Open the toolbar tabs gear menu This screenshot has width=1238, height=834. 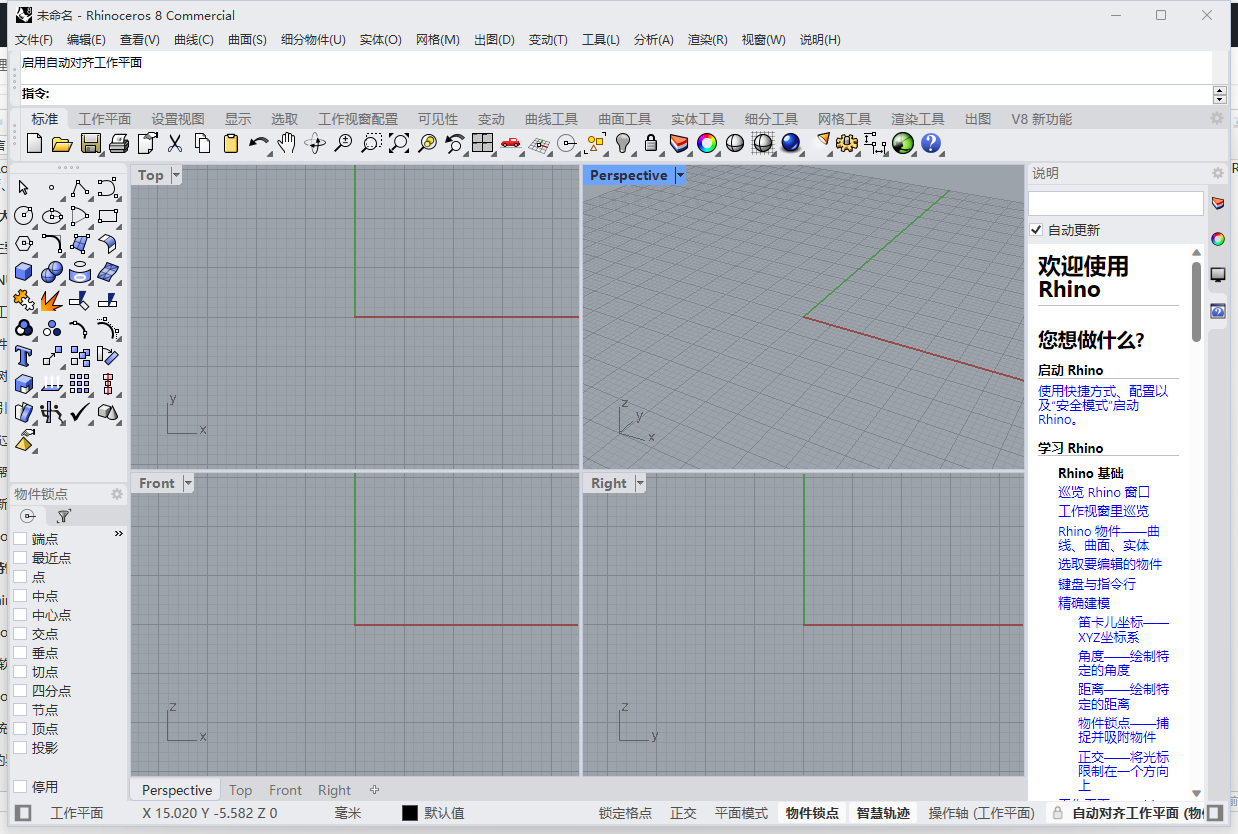click(1217, 118)
